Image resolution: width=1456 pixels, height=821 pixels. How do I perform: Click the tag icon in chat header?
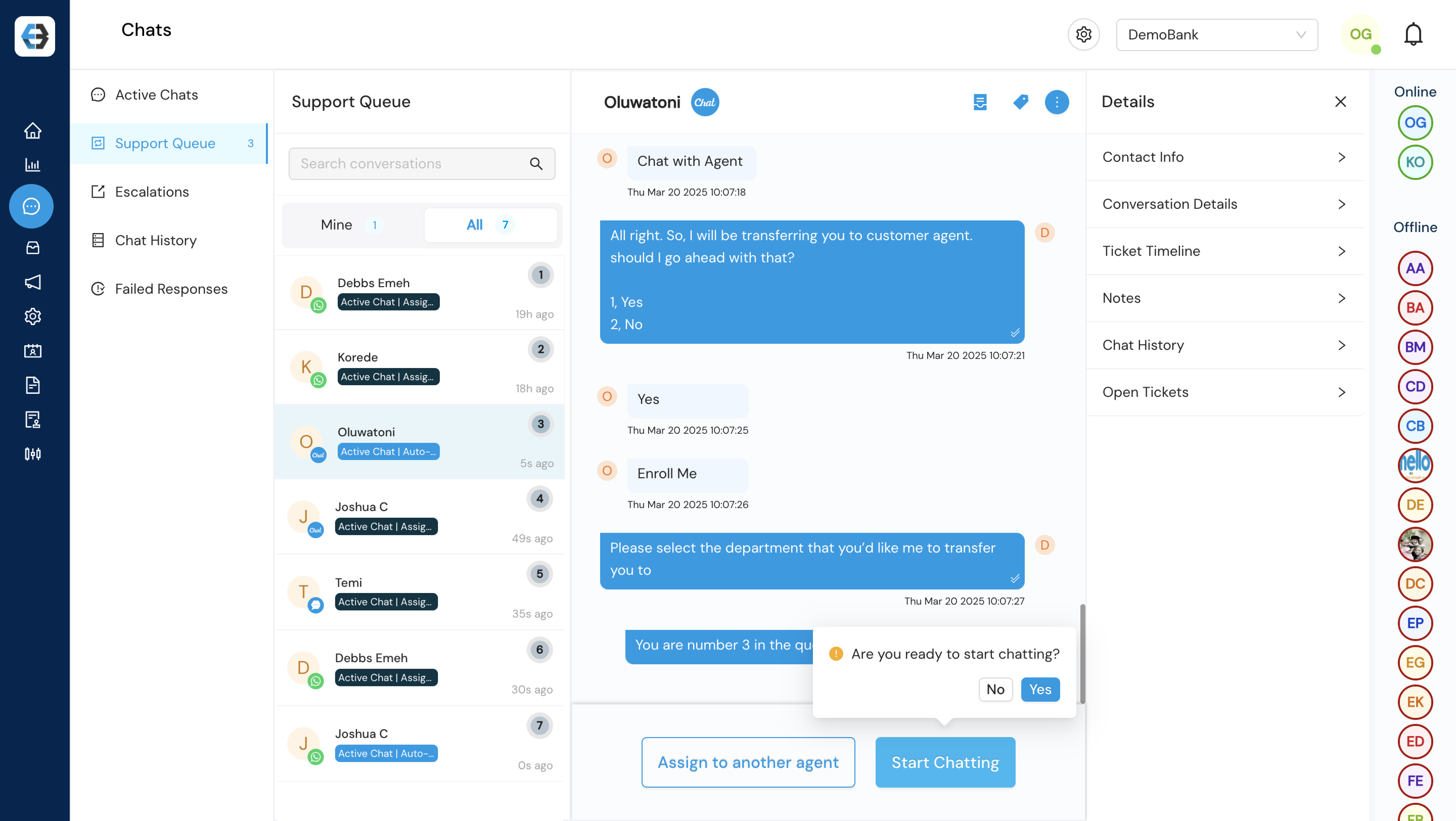coord(1021,102)
